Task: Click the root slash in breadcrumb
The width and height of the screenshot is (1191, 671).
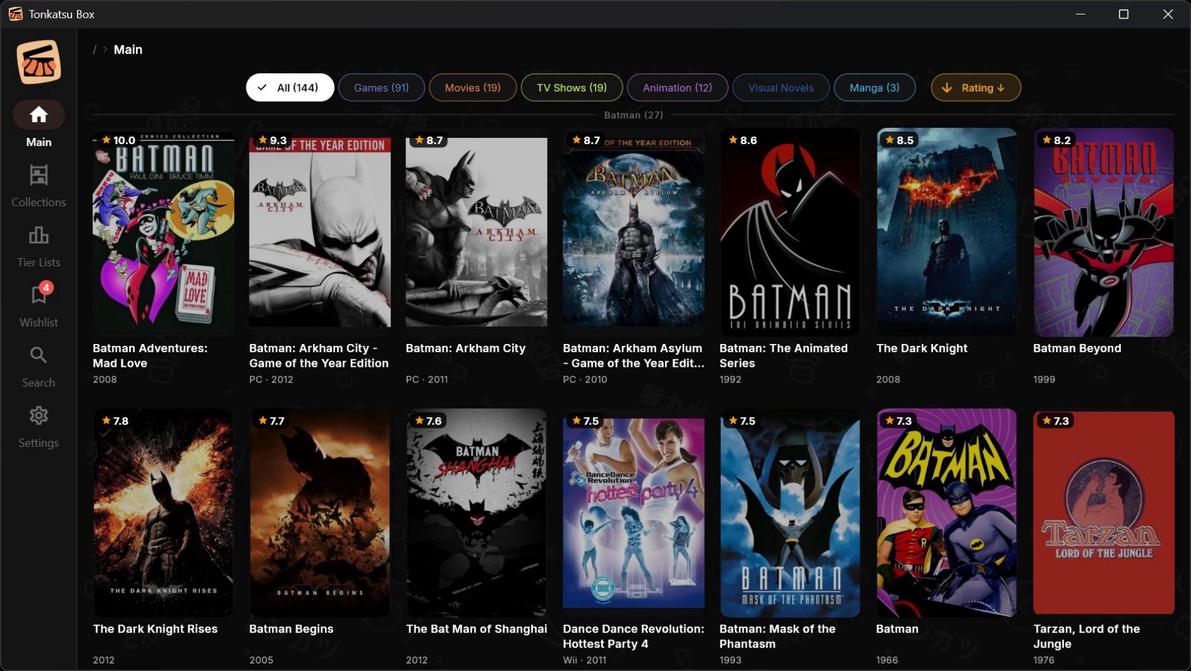Action: pyautogui.click(x=95, y=50)
